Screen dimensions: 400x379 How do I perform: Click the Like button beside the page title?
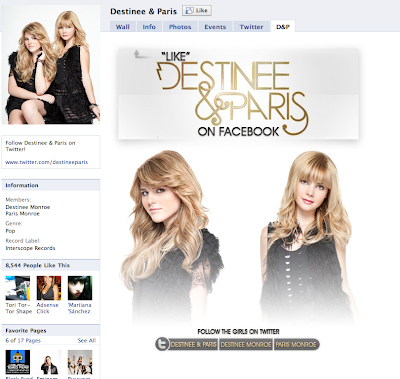click(197, 11)
